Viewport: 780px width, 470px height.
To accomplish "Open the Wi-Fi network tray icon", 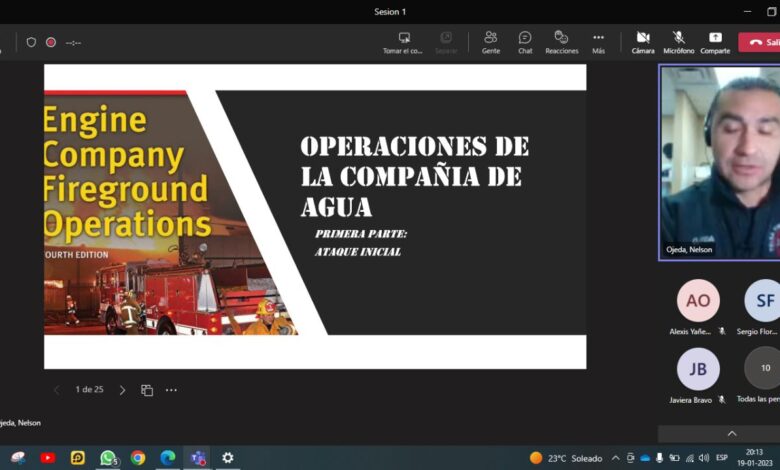I will pyautogui.click(x=689, y=458).
